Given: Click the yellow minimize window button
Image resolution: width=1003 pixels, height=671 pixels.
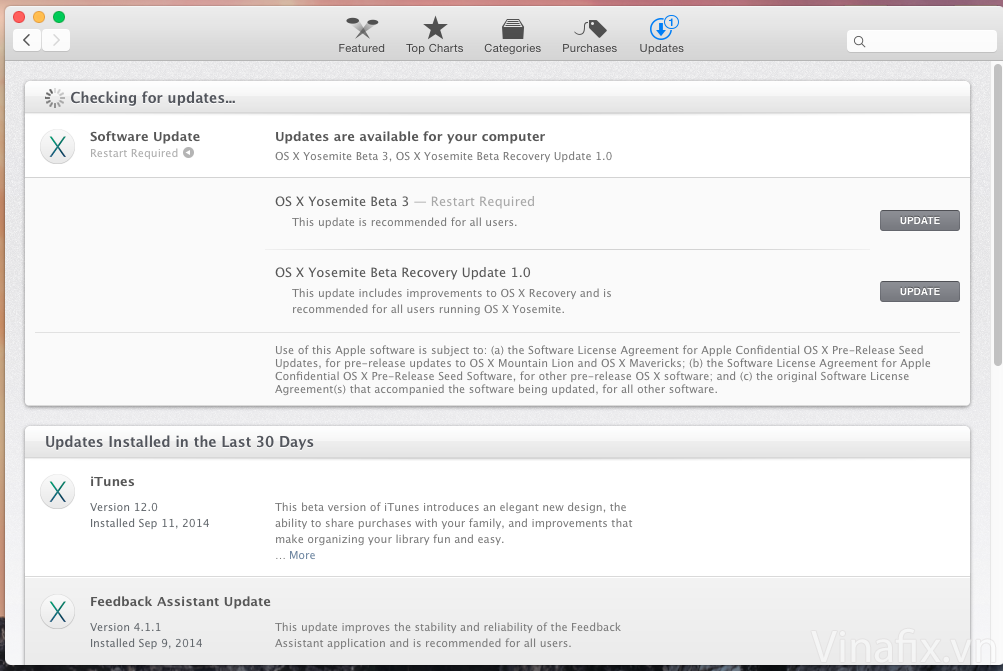Looking at the screenshot, I should tap(39, 17).
